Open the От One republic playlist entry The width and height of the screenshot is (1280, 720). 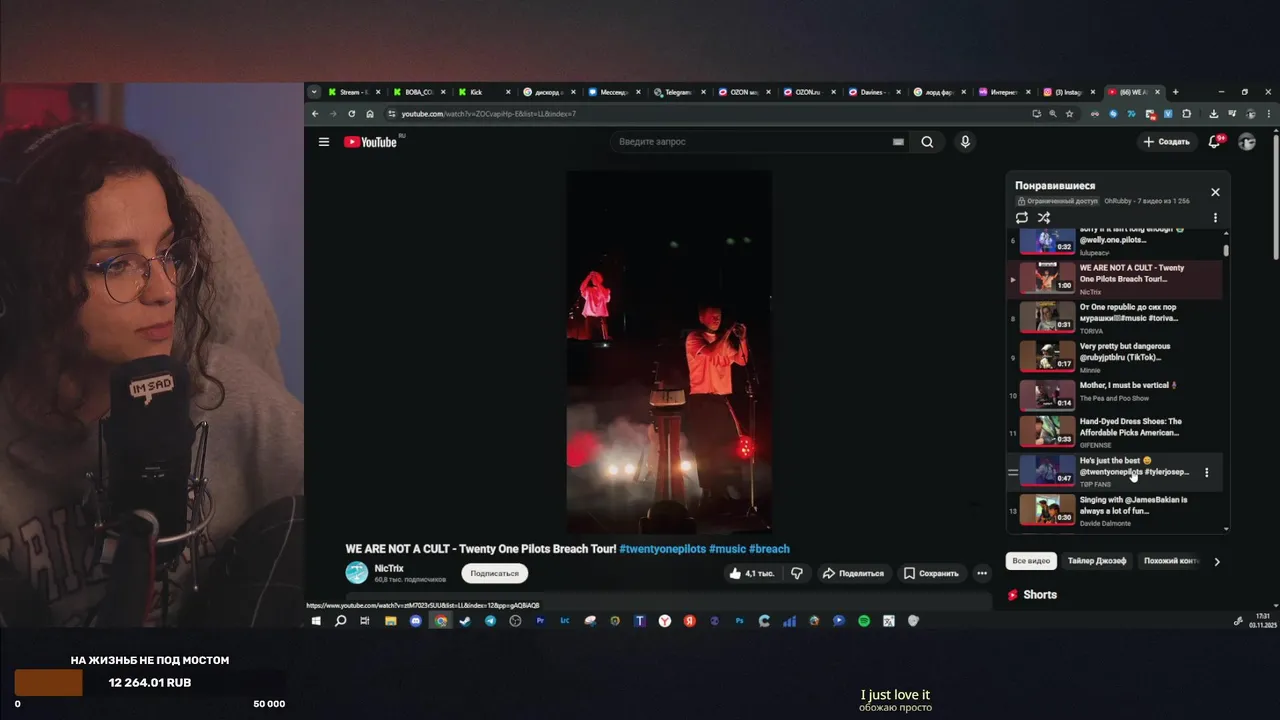click(1115, 318)
